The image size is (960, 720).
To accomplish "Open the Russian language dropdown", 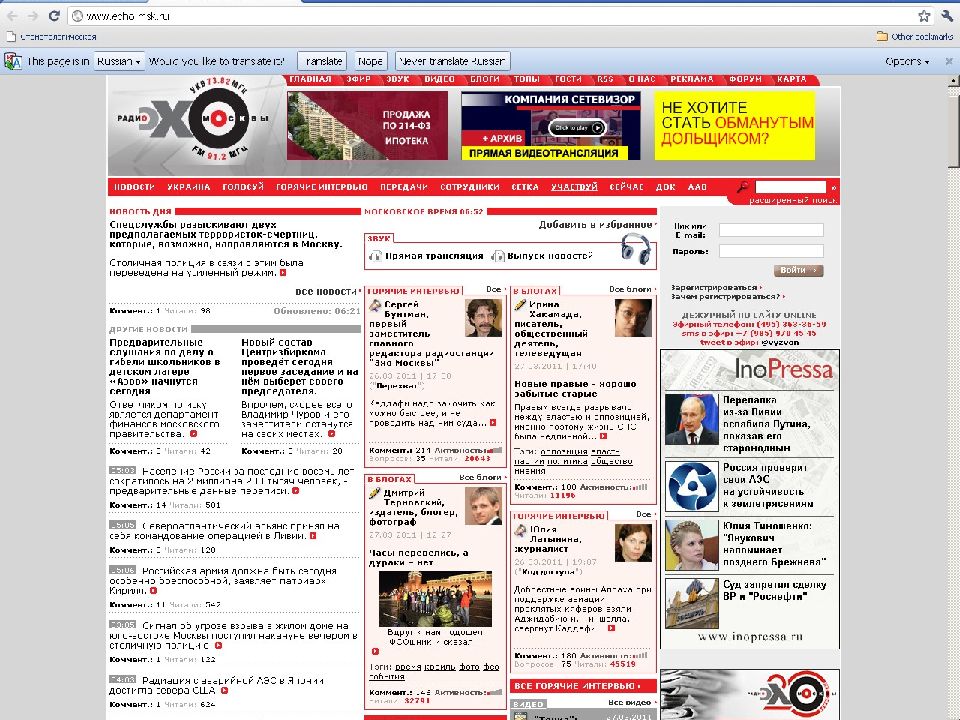I will coord(119,61).
